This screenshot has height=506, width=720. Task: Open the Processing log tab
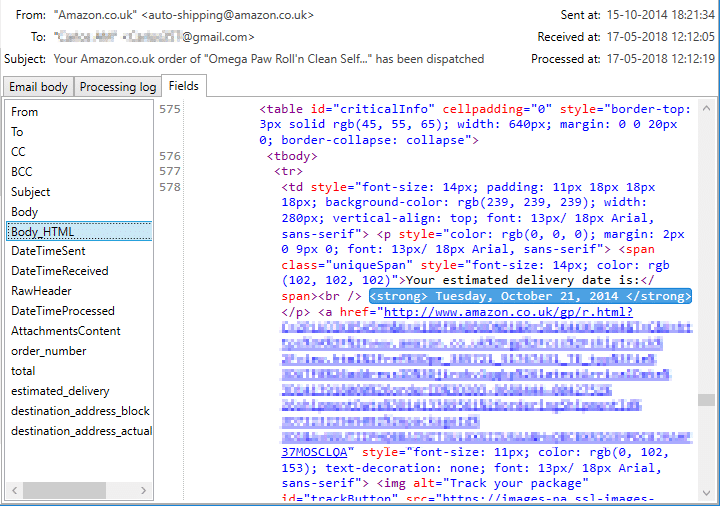pos(118,87)
